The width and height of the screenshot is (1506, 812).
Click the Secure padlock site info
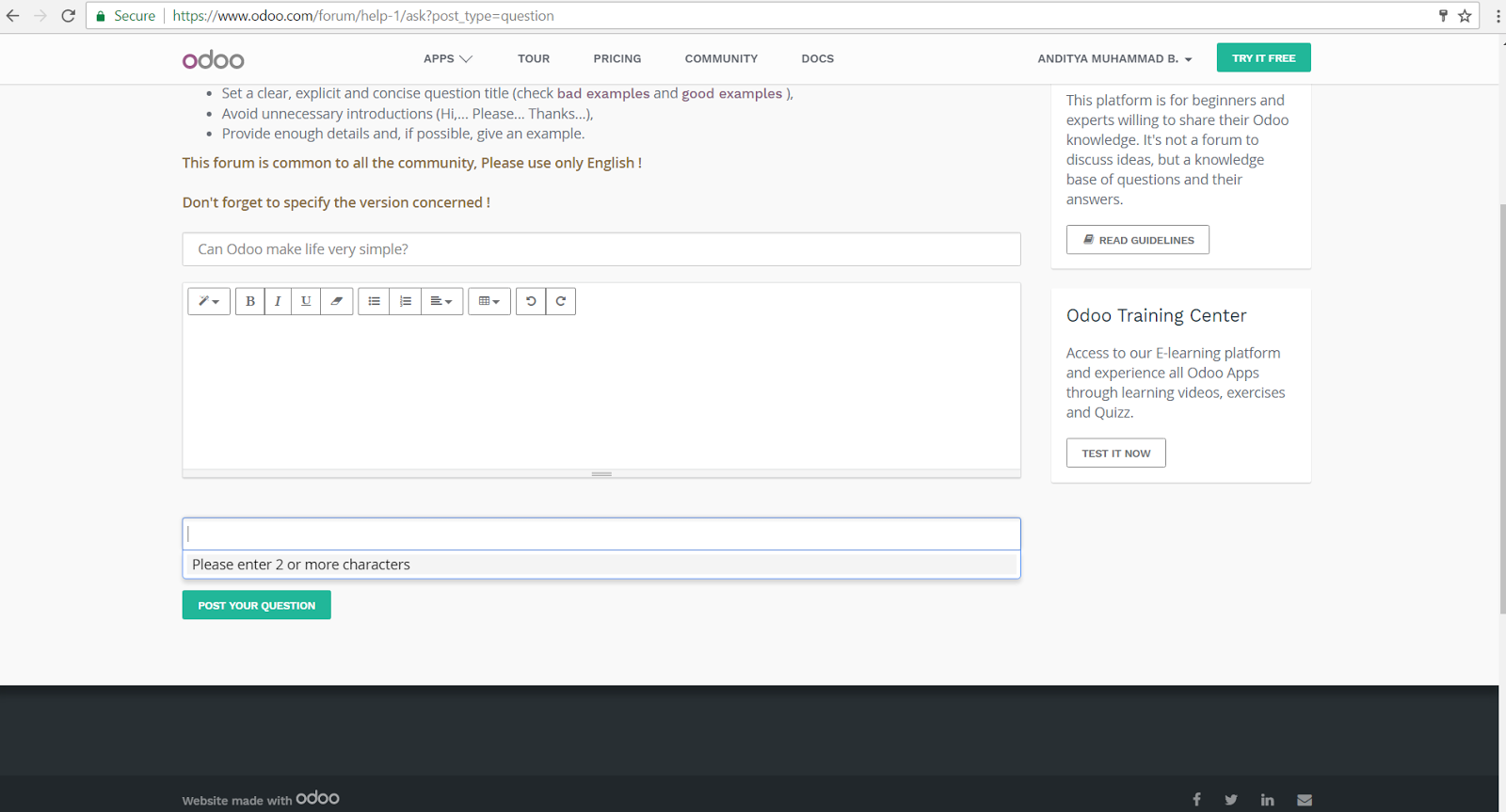pyautogui.click(x=125, y=16)
